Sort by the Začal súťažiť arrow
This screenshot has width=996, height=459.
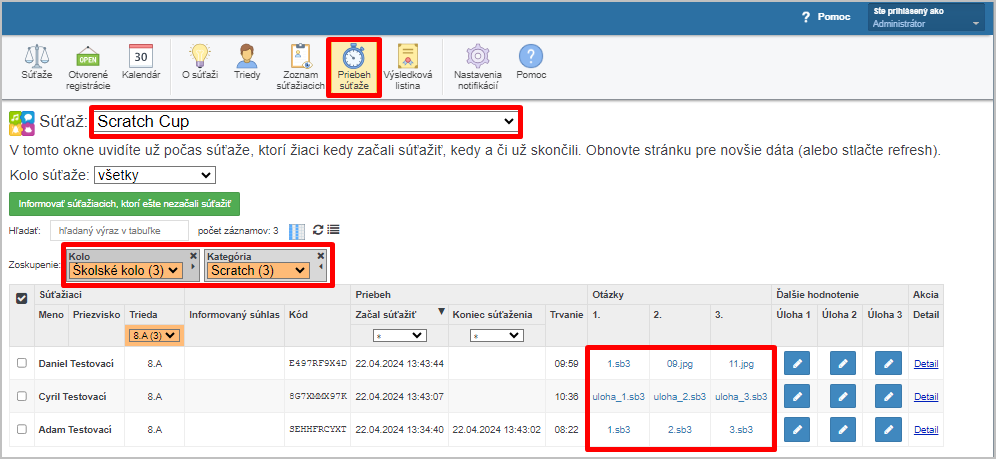tap(441, 311)
